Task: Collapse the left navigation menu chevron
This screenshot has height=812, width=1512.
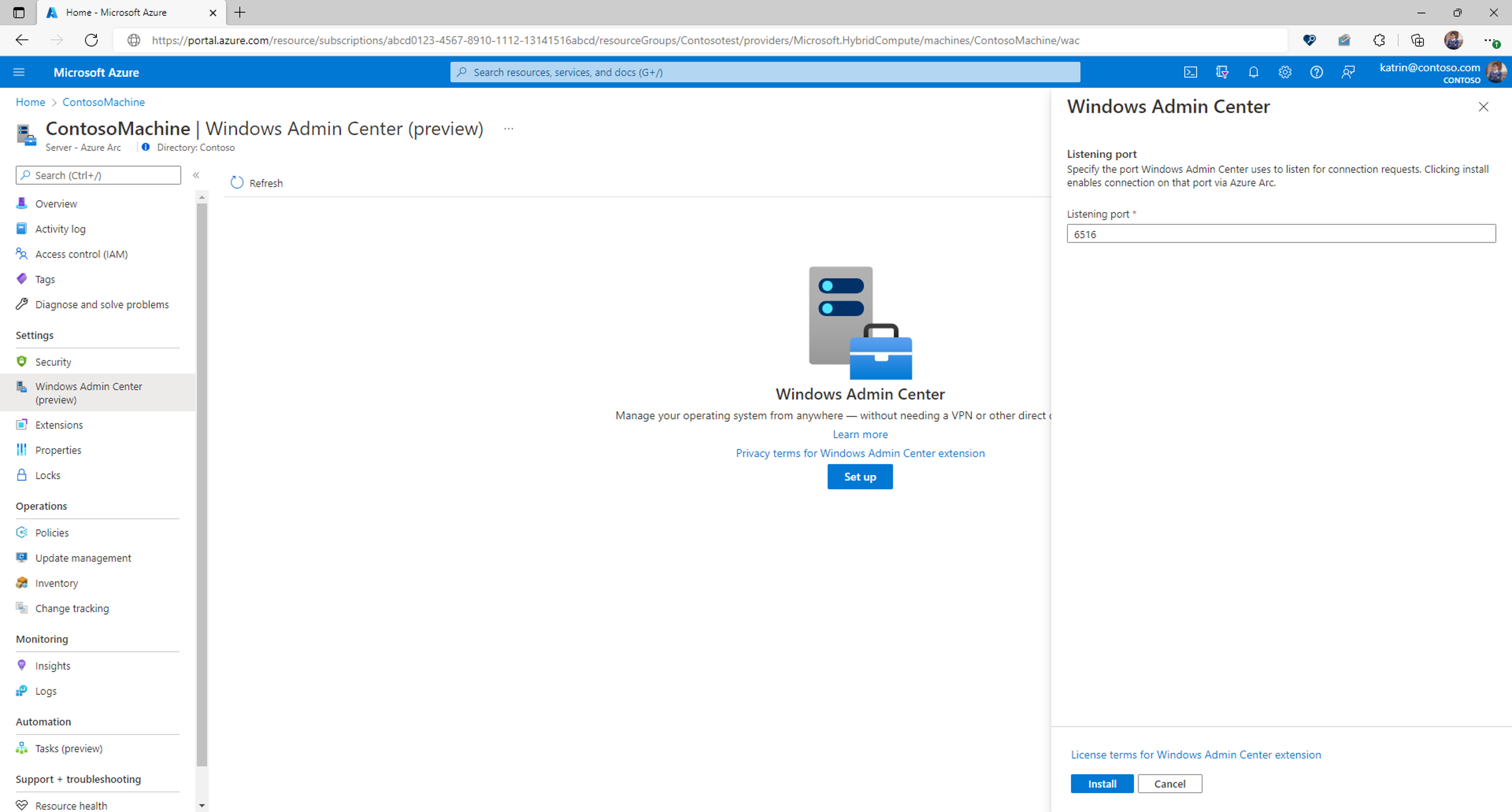Action: (x=196, y=175)
